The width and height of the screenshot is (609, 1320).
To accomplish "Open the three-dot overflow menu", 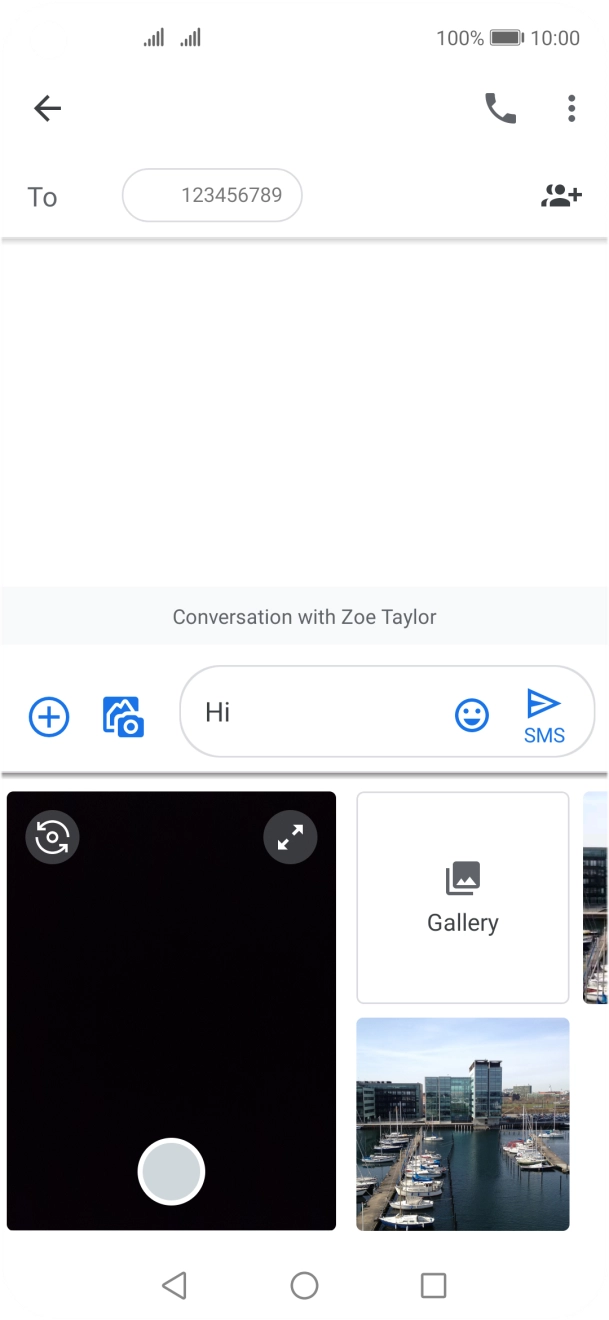I will [x=571, y=108].
